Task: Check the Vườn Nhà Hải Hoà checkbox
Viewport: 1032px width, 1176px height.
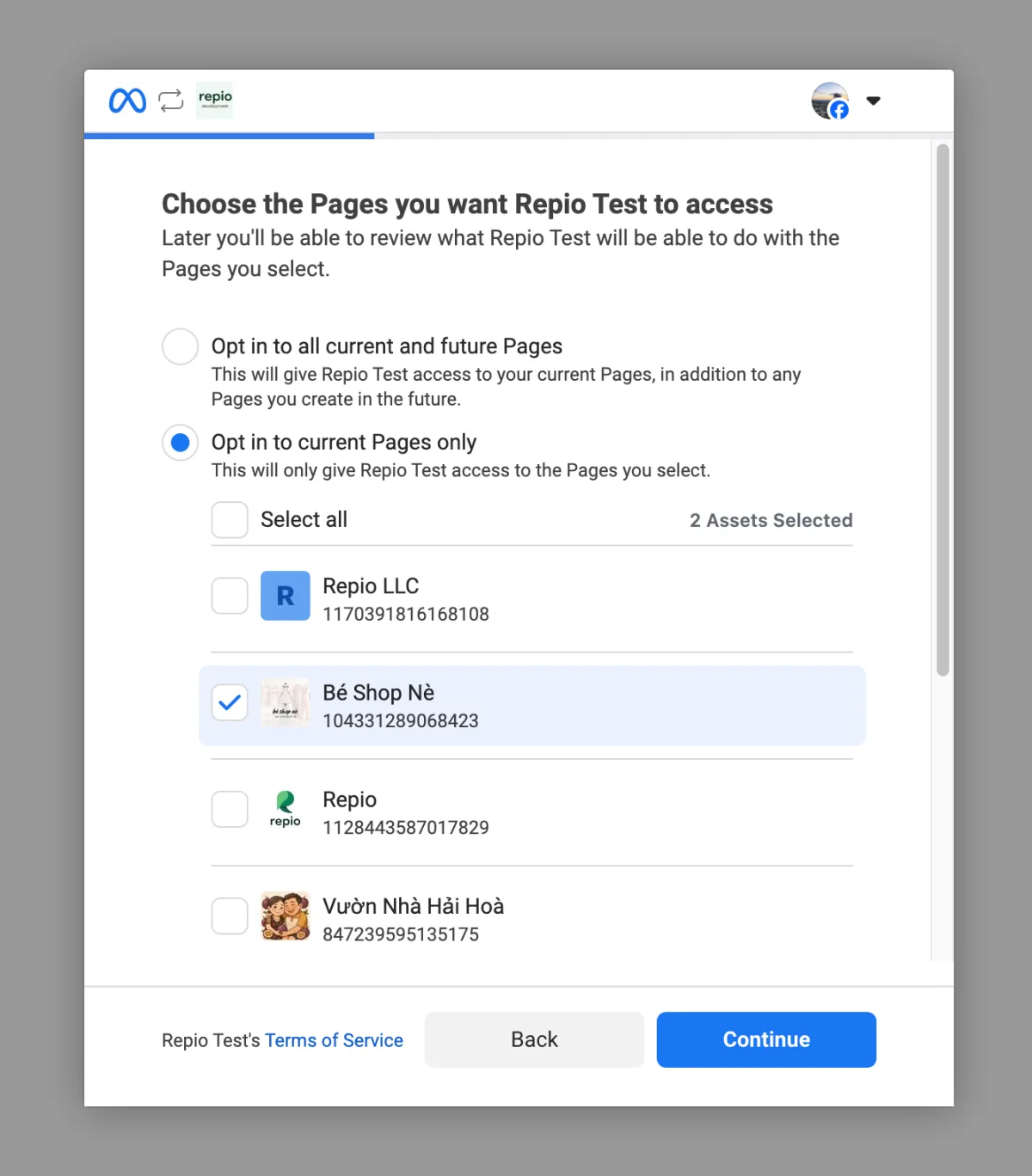Action: (230, 916)
